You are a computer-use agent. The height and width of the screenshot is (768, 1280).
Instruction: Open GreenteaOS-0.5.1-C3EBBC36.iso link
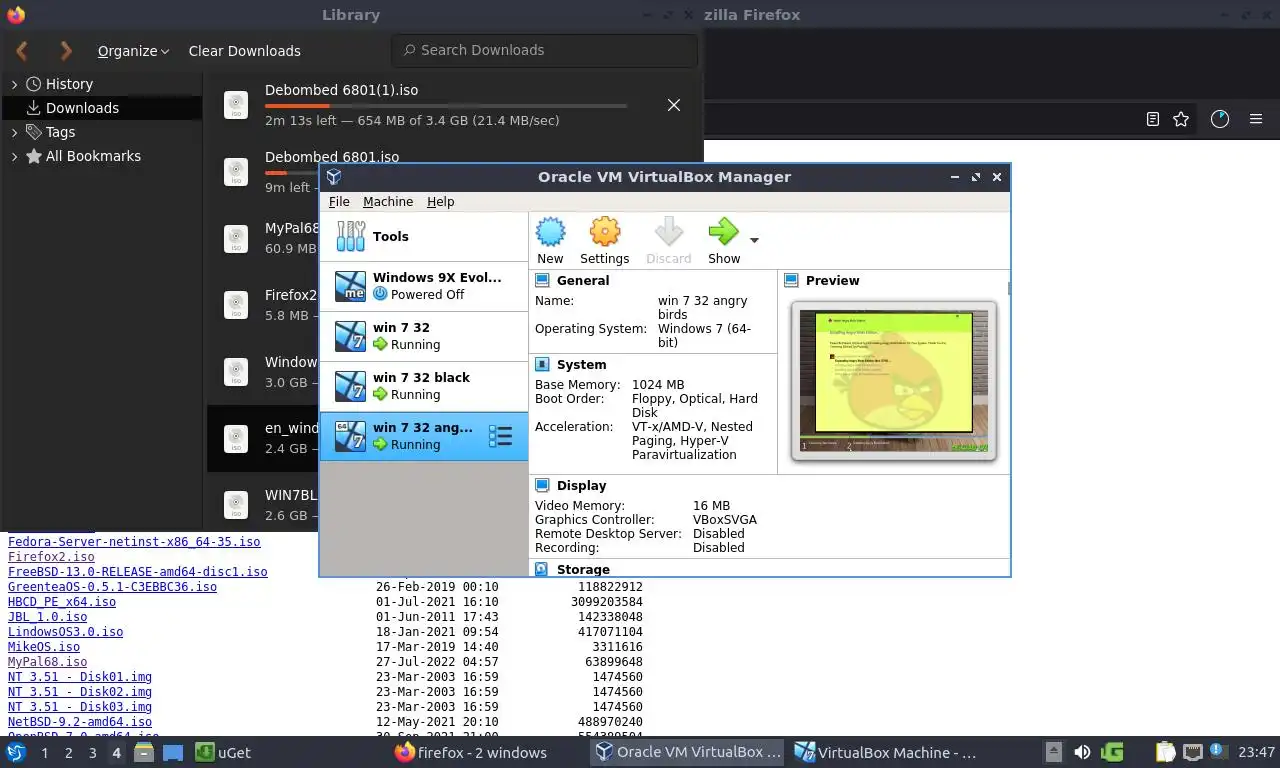(112, 587)
